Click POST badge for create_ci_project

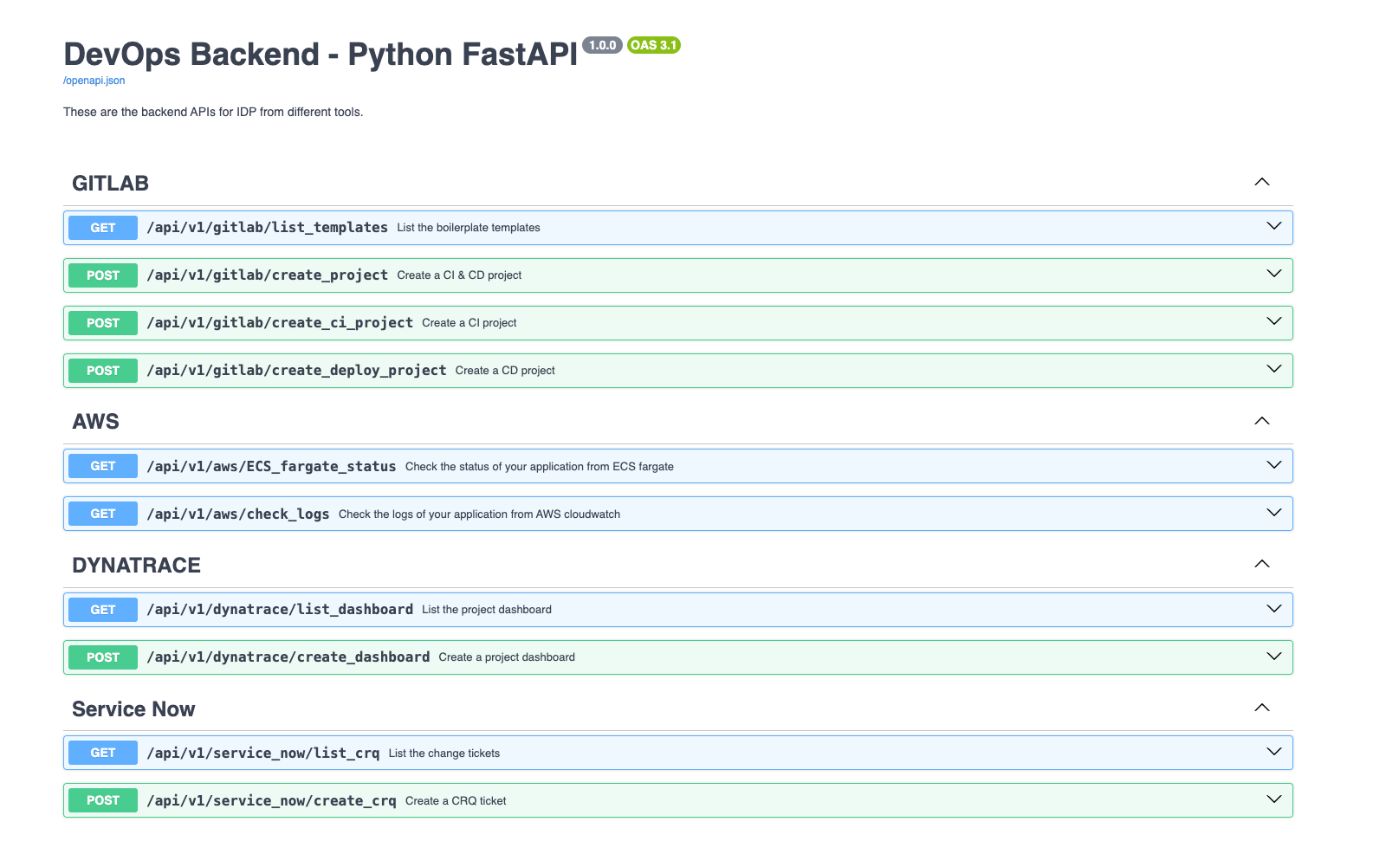(103, 323)
